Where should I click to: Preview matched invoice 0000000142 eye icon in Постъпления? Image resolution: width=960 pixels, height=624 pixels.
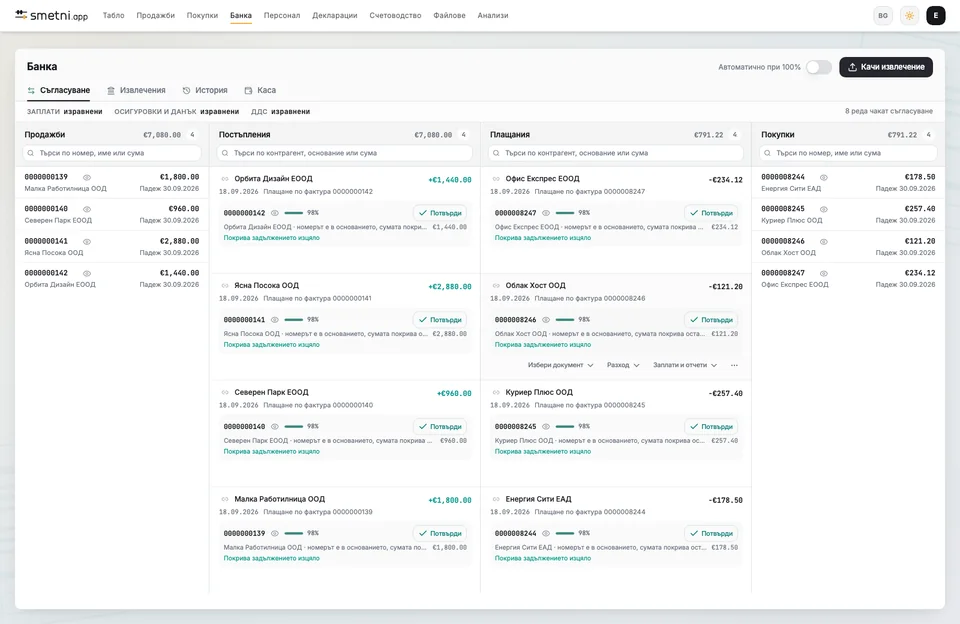coord(275,213)
